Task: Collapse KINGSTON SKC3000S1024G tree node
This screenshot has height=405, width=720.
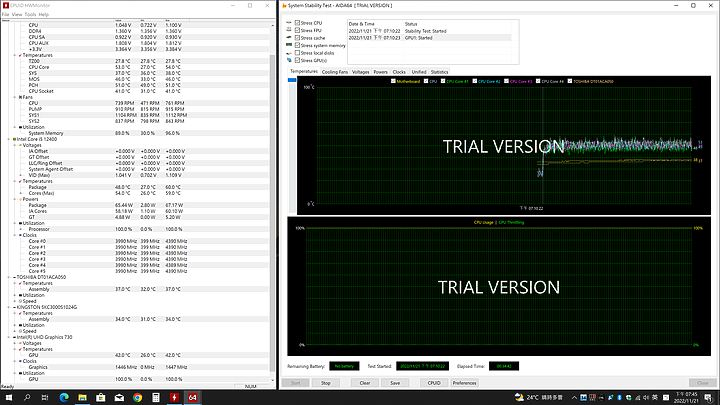Action: tap(9, 307)
